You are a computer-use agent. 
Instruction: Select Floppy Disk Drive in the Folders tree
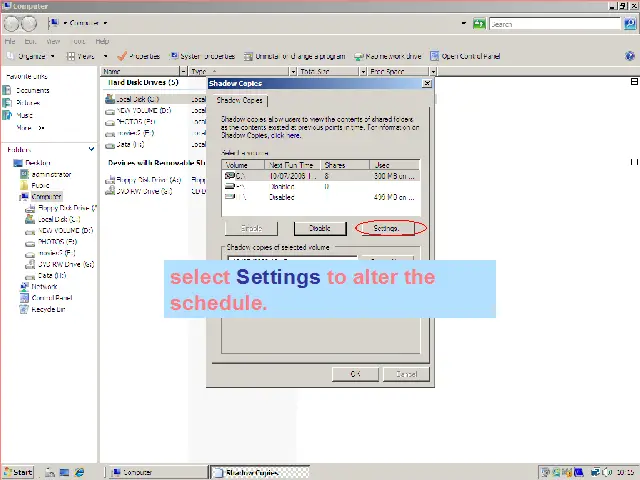[x=61, y=208]
